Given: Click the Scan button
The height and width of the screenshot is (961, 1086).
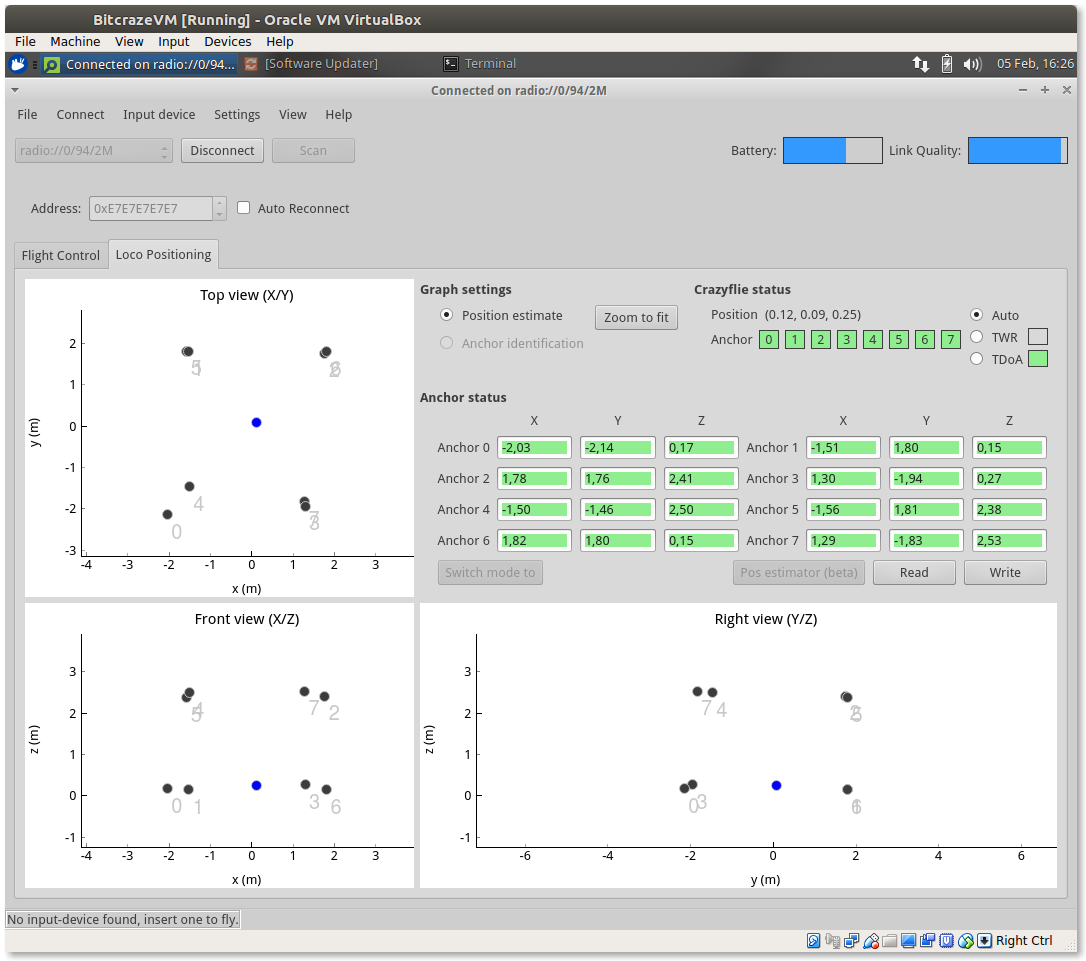Looking at the screenshot, I should (313, 150).
